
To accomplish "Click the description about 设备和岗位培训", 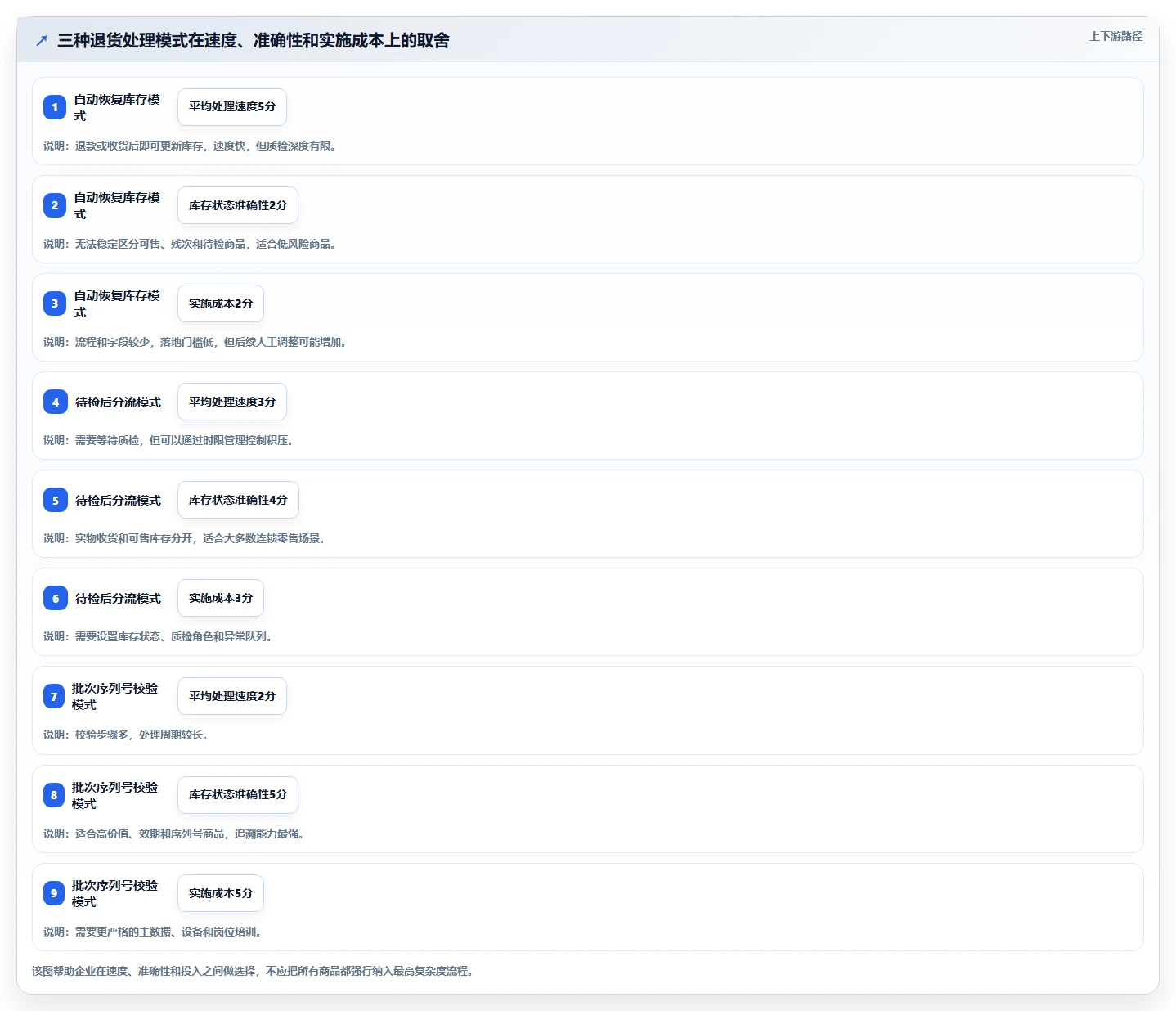I will click(153, 932).
